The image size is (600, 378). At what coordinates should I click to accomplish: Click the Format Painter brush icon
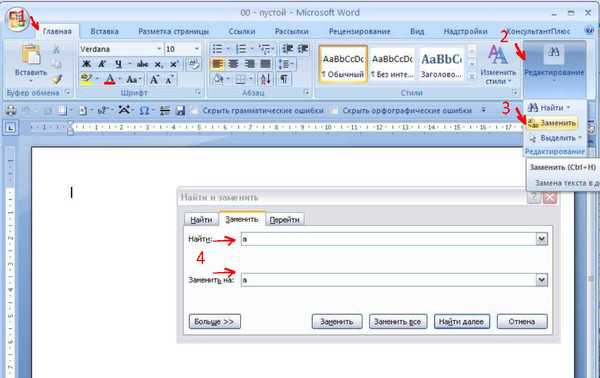[57, 79]
